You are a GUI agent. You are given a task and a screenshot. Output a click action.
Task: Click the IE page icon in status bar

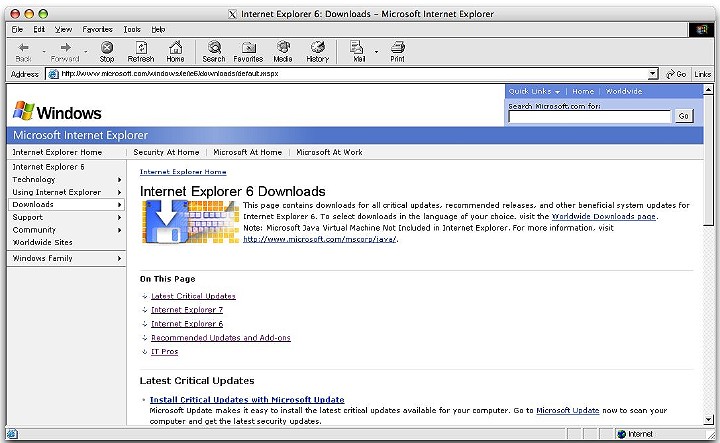[x=12, y=434]
